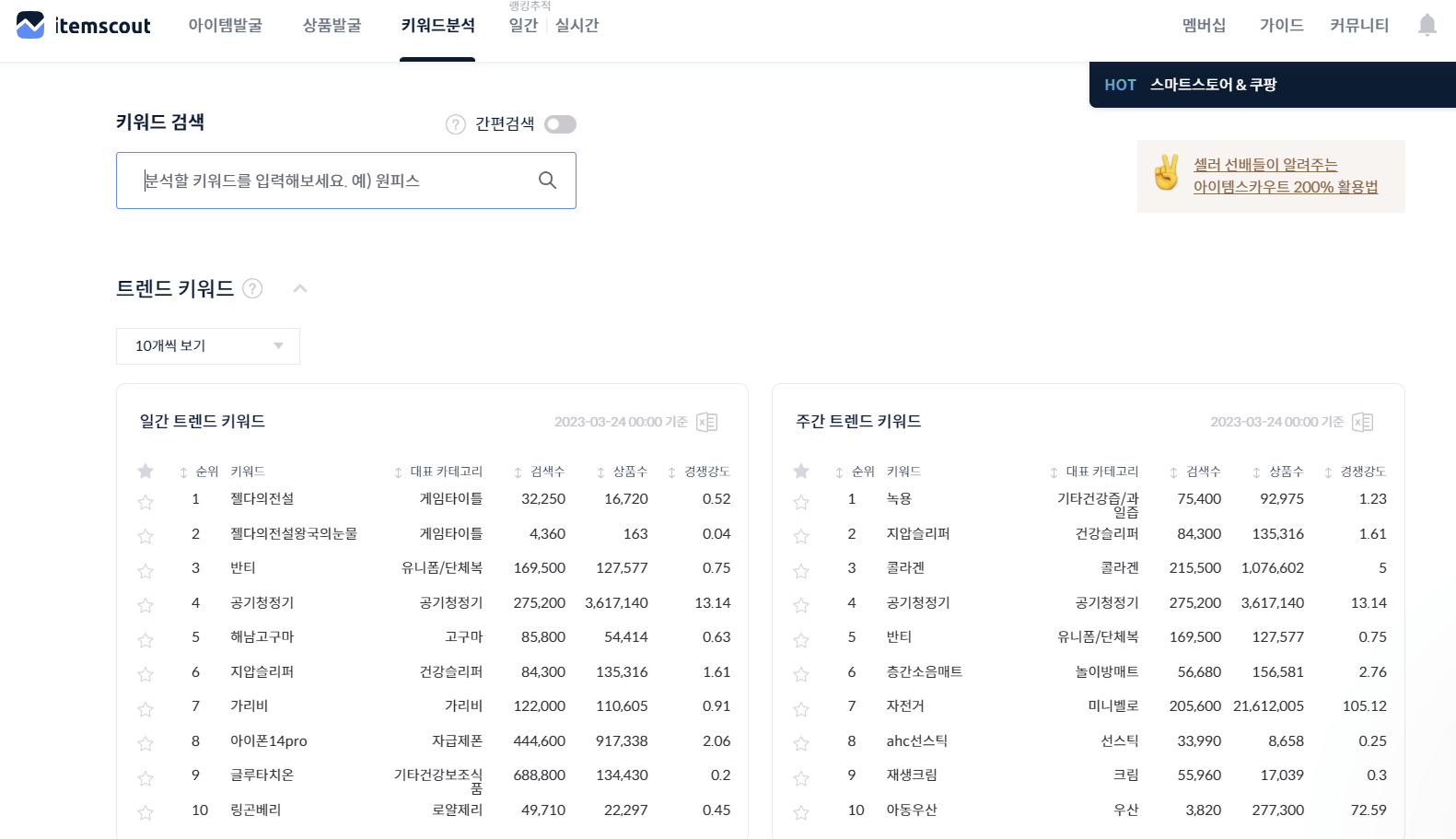Click the search magnifier icon

(x=547, y=181)
